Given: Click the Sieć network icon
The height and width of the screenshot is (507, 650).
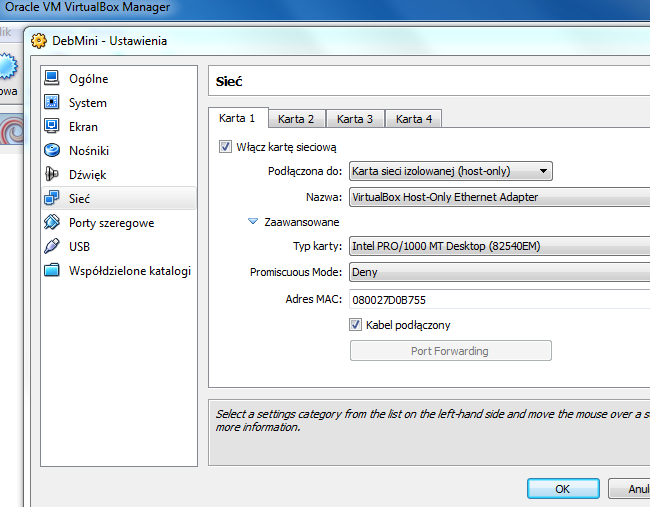Looking at the screenshot, I should pyautogui.click(x=52, y=198).
